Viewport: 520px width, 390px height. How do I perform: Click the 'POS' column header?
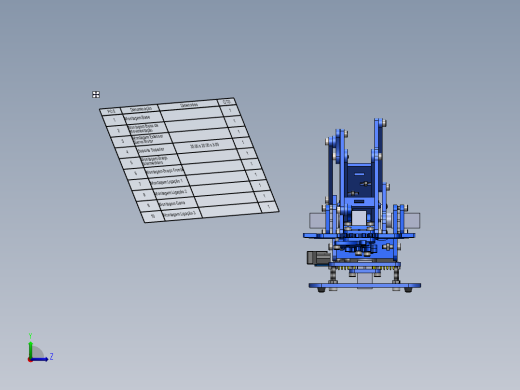point(111,111)
